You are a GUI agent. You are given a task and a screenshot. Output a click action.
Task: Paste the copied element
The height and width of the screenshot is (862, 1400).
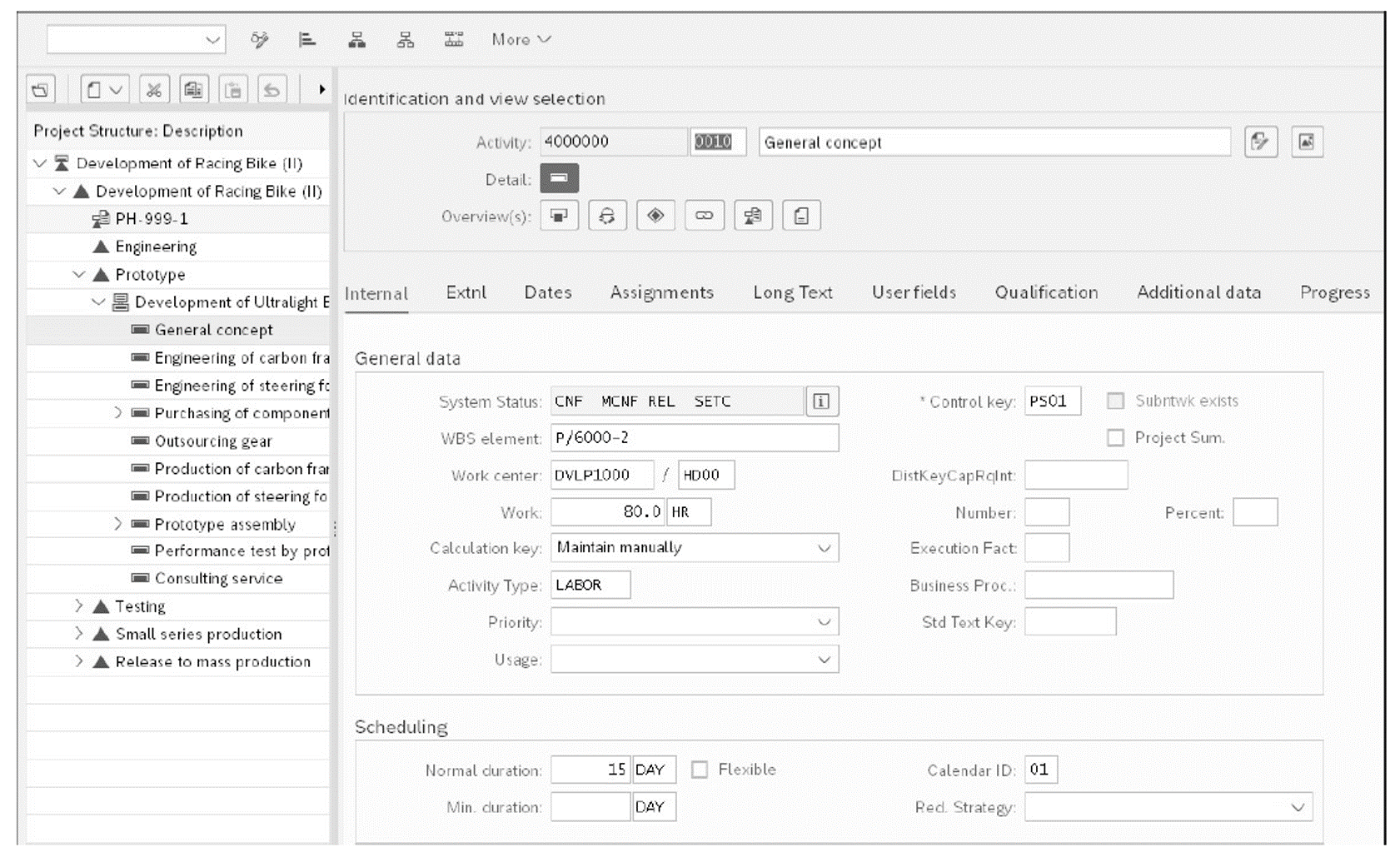coord(233,87)
